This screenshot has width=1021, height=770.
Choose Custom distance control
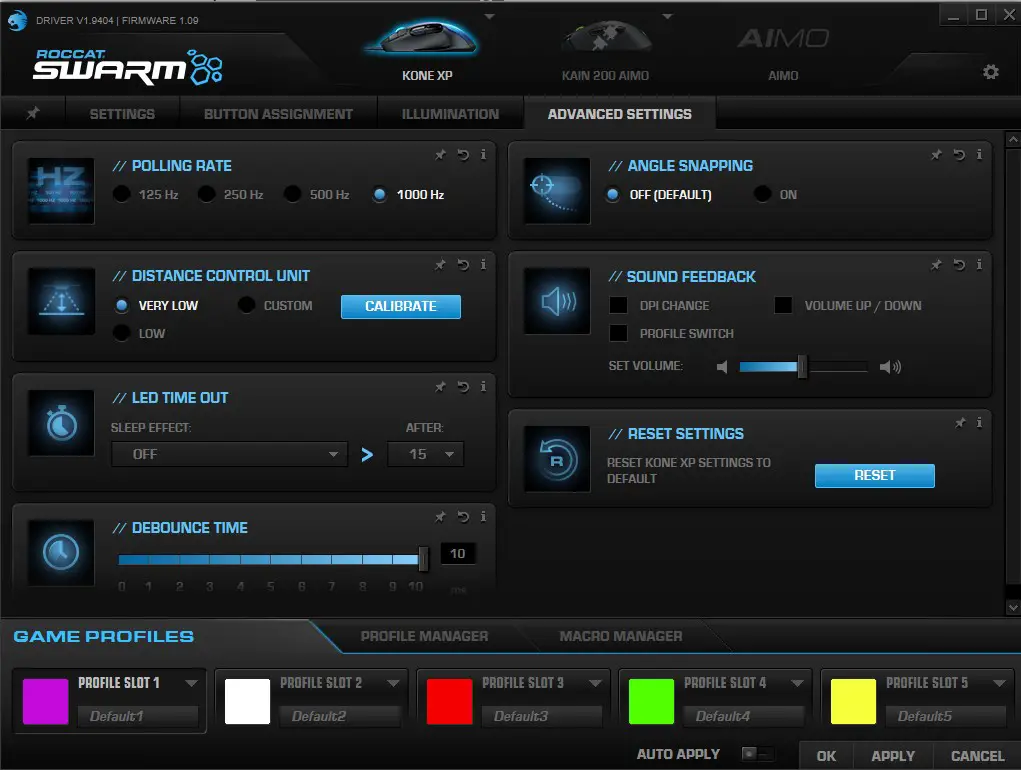point(246,305)
